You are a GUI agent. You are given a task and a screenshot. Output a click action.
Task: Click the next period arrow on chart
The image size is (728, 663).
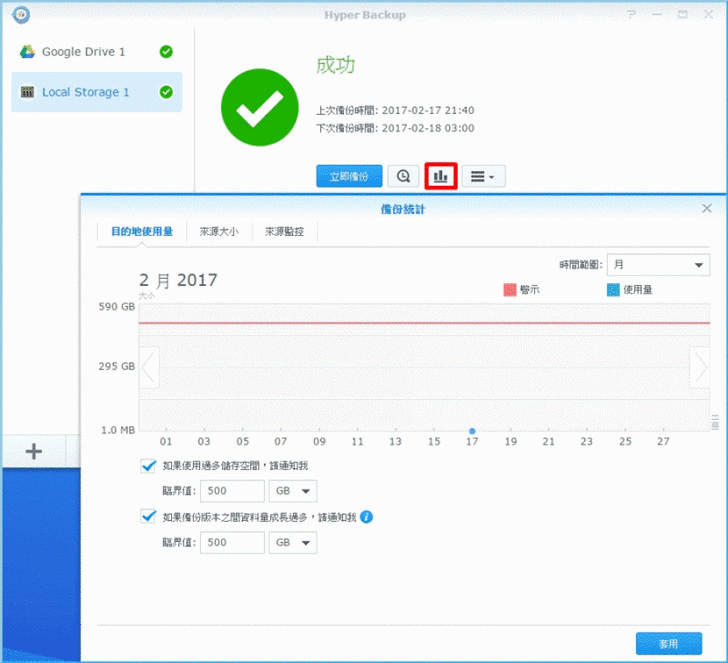click(699, 368)
